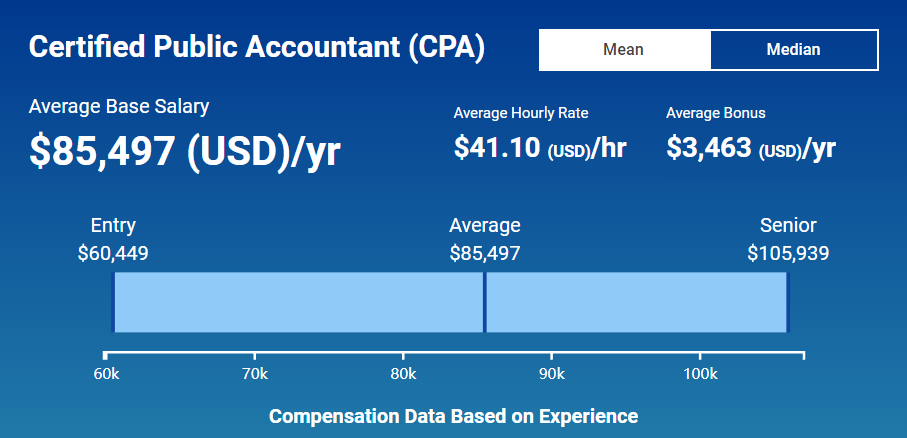Switch to the Mean salary view
The image size is (907, 438).
[624, 50]
